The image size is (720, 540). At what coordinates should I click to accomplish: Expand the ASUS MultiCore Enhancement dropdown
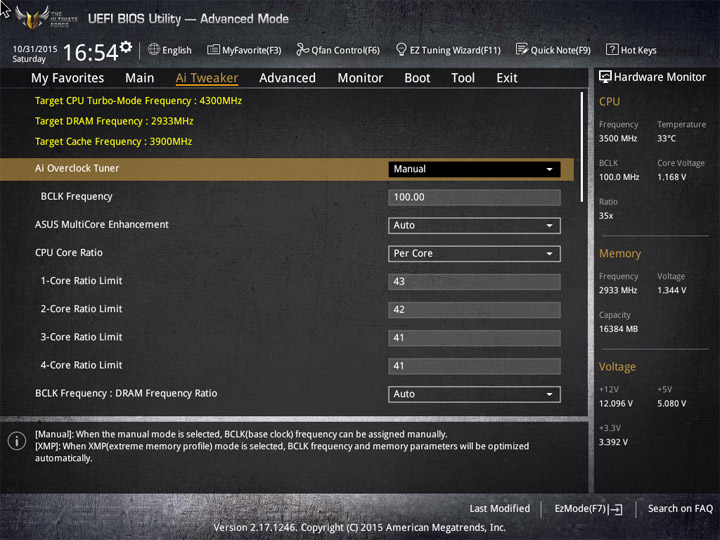point(474,225)
